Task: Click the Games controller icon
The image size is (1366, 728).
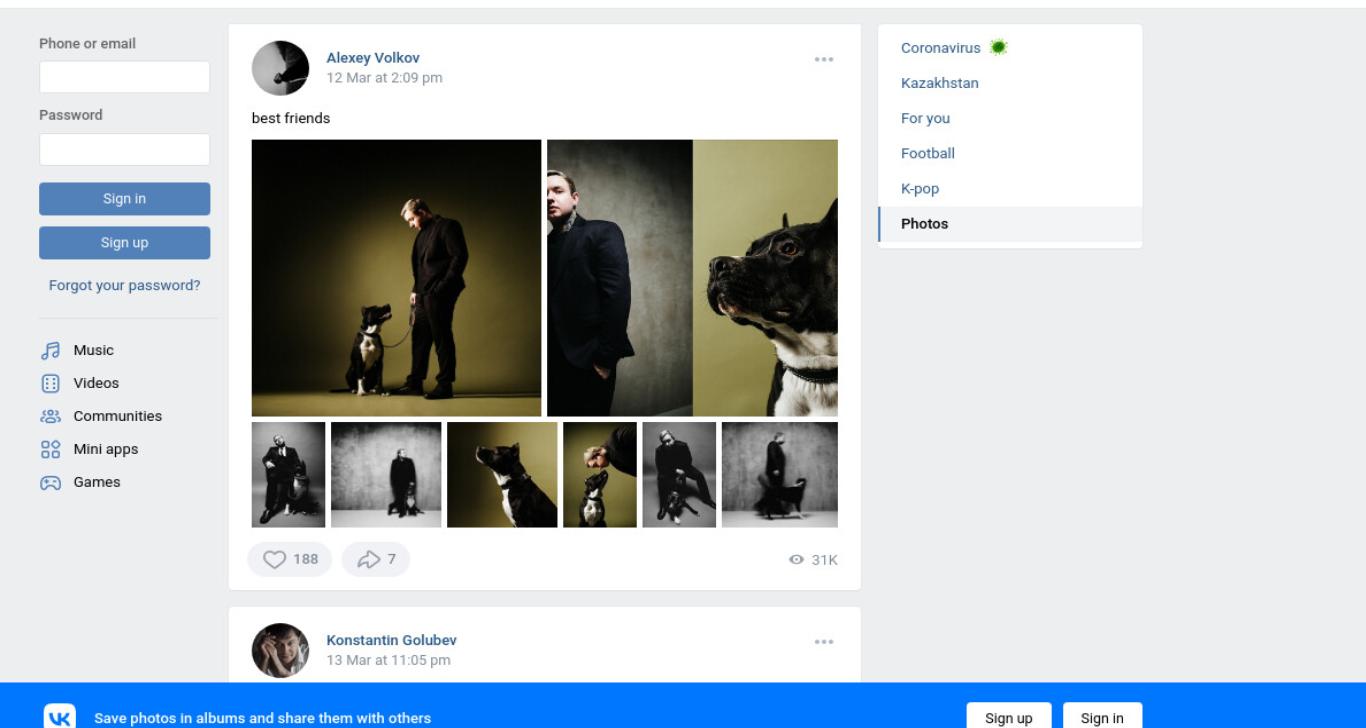Action: click(x=50, y=483)
